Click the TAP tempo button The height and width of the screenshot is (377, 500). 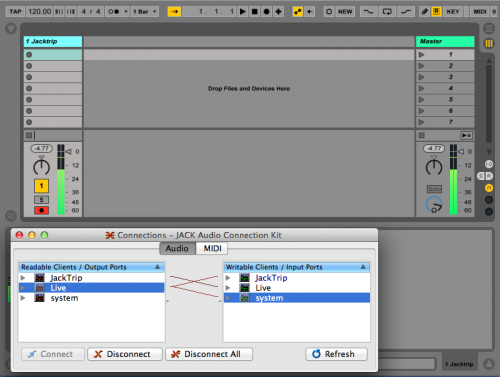[x=15, y=12]
